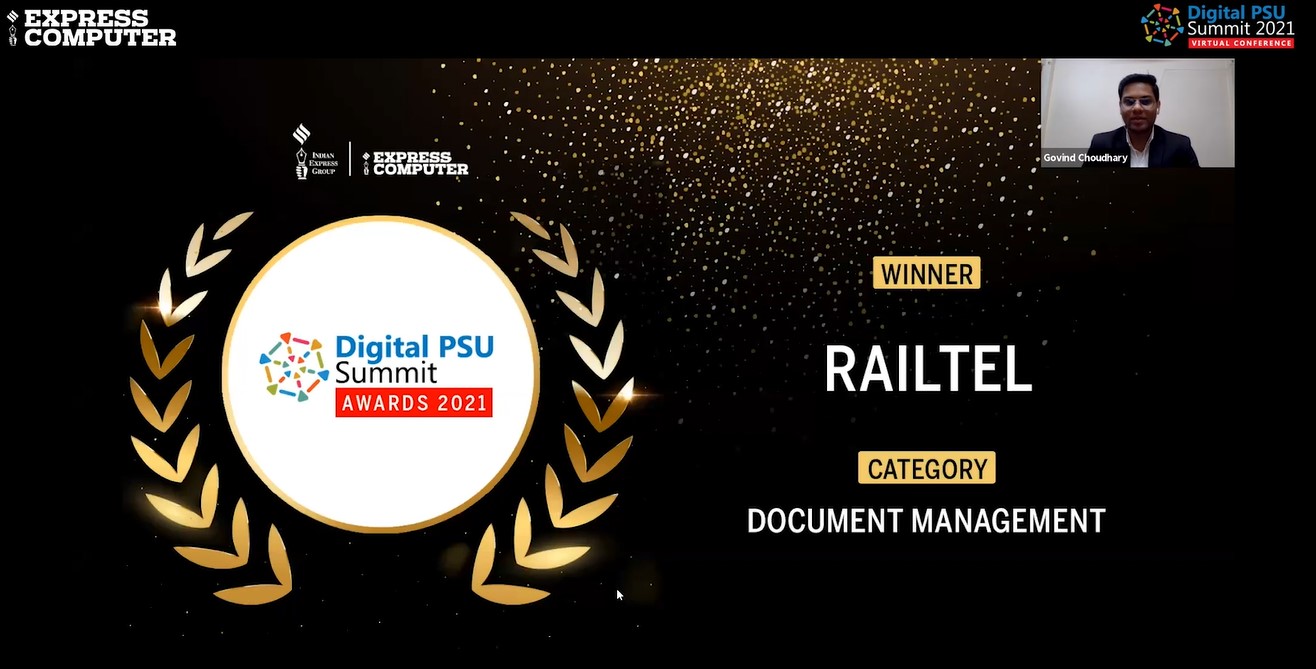1316x669 pixels.
Task: Select the RAILTEL winner text
Action: 927,369
